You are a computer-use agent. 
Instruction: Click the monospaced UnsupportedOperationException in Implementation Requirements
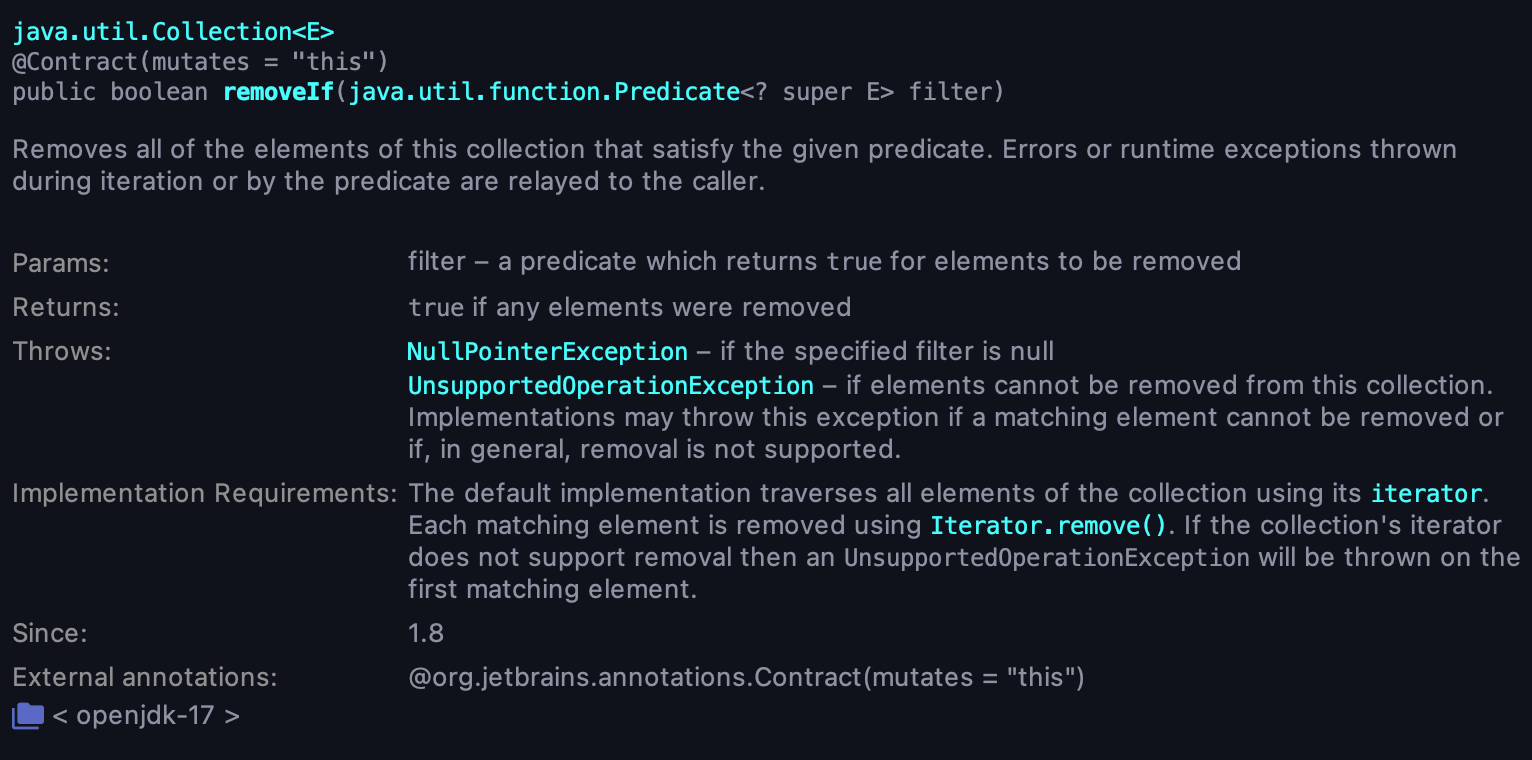tap(1046, 557)
